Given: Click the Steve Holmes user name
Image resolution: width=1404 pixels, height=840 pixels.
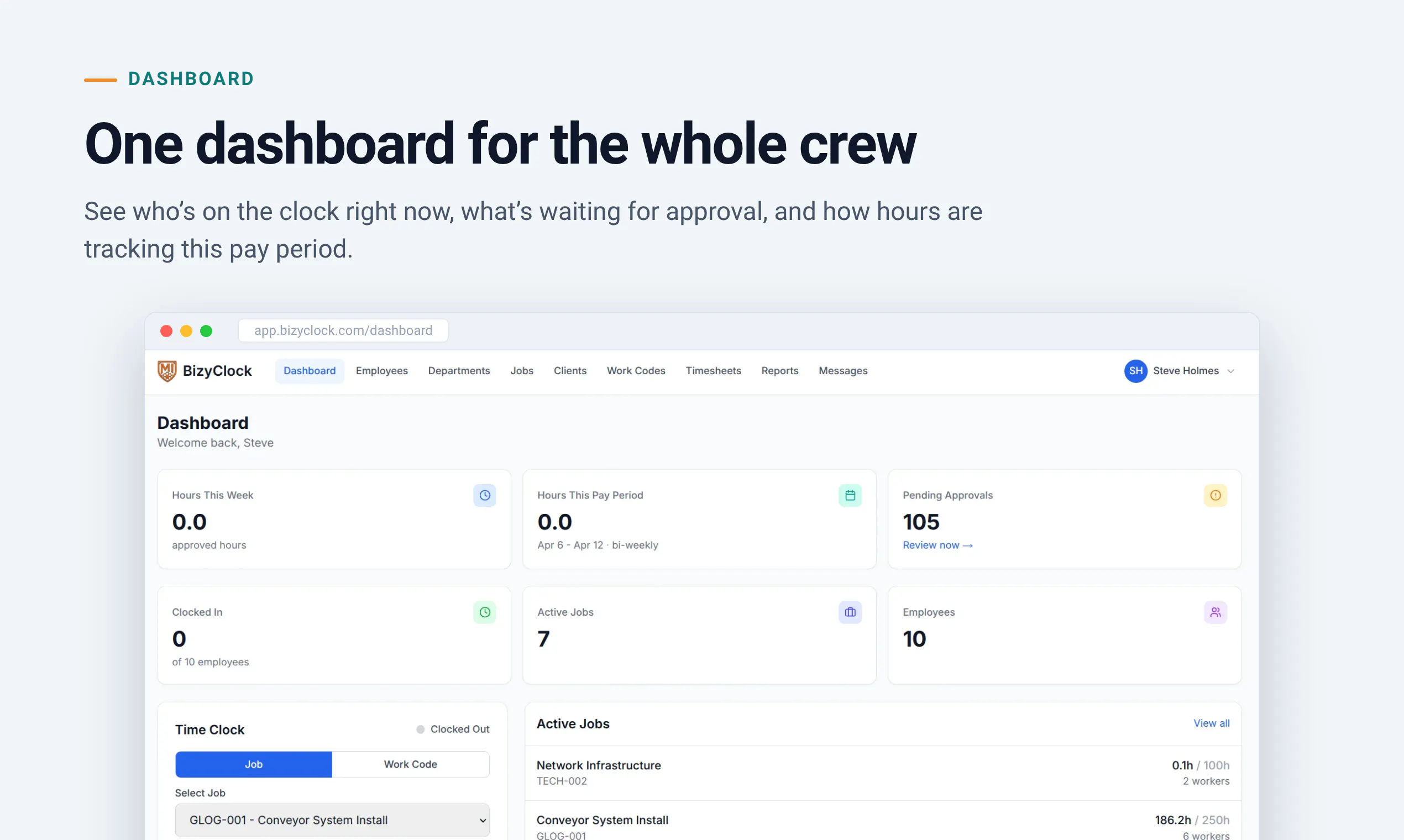Looking at the screenshot, I should [1186, 371].
